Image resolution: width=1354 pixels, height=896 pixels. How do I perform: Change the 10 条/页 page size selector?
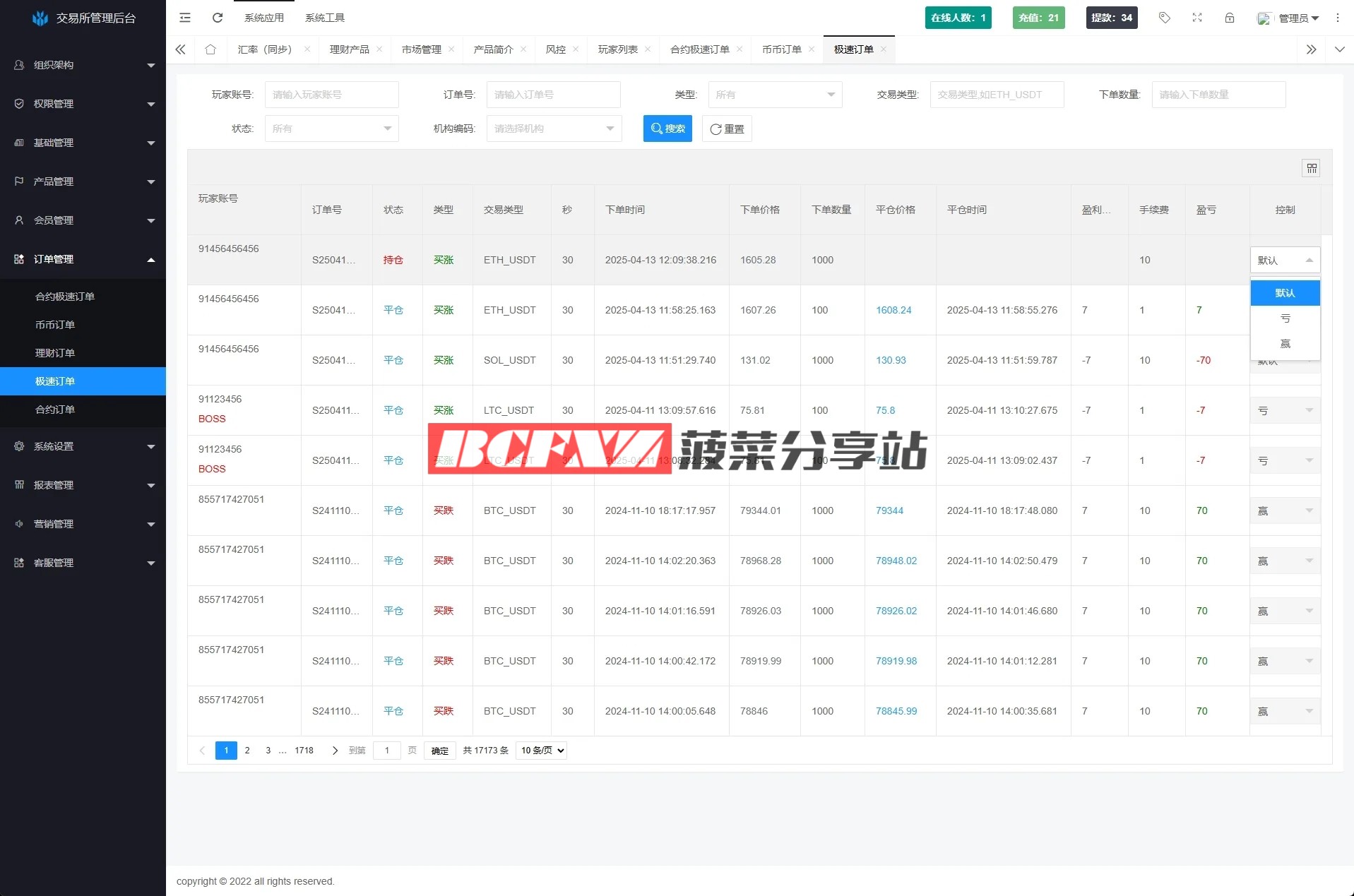(x=542, y=751)
